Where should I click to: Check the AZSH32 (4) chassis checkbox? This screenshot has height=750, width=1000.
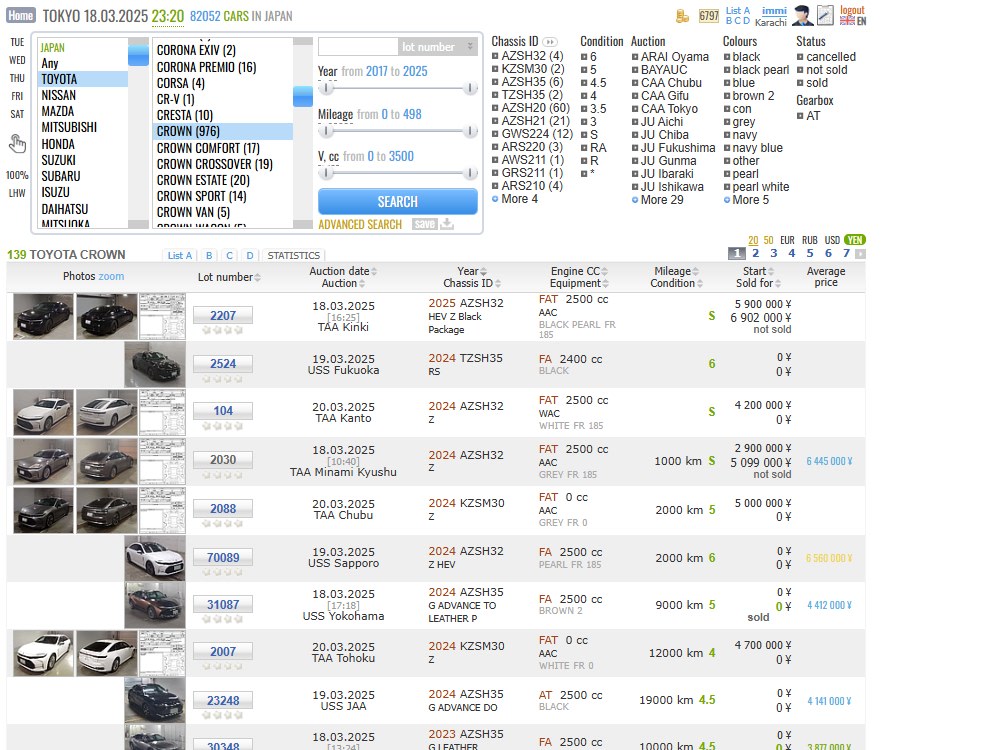(495, 56)
